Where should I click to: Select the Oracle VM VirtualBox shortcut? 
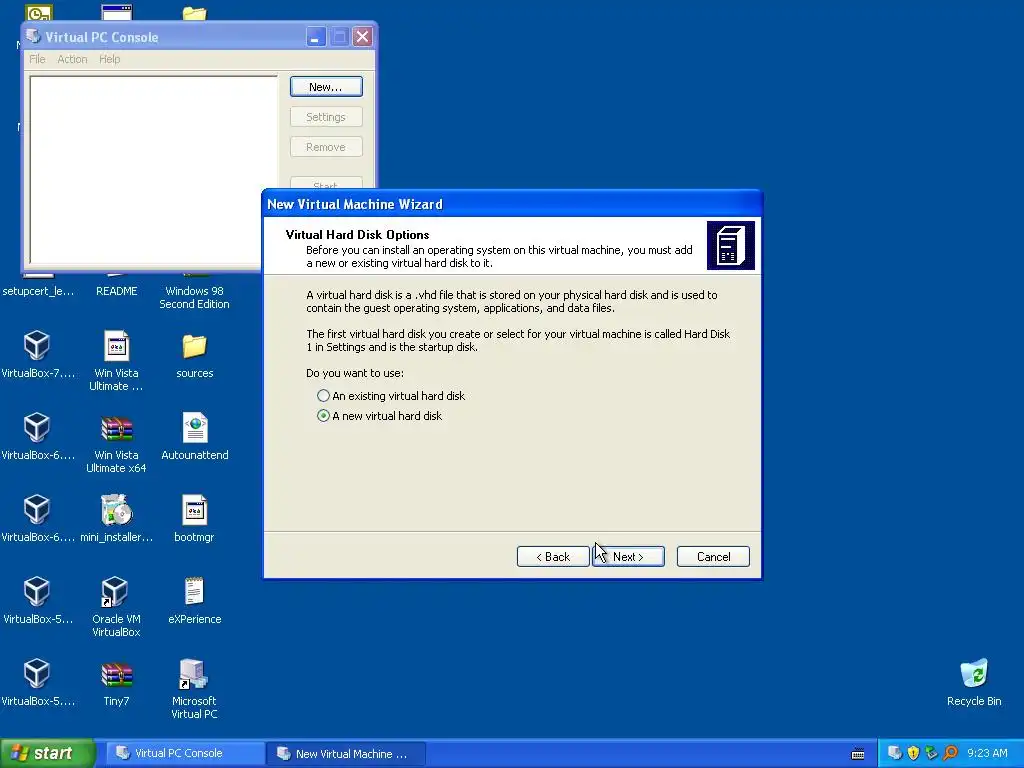[116, 607]
